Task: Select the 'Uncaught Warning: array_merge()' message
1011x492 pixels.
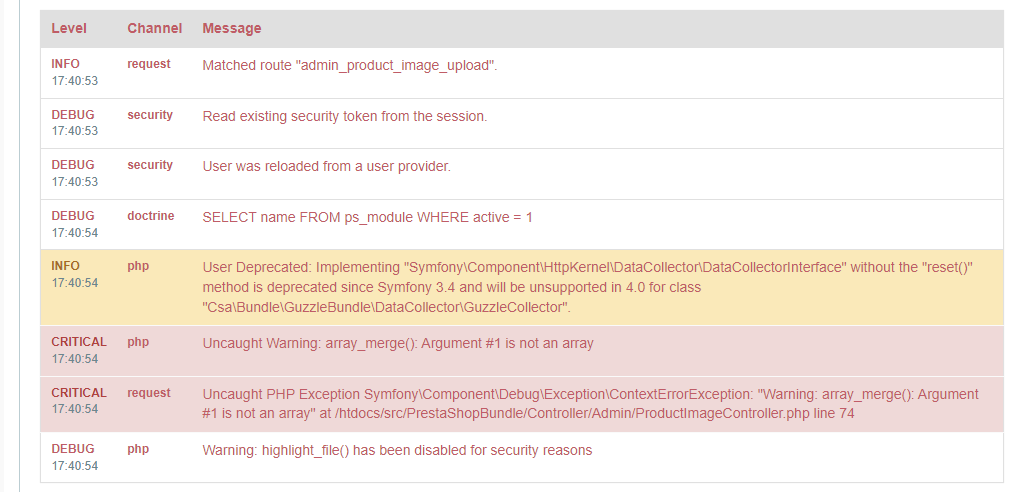Action: (x=398, y=343)
